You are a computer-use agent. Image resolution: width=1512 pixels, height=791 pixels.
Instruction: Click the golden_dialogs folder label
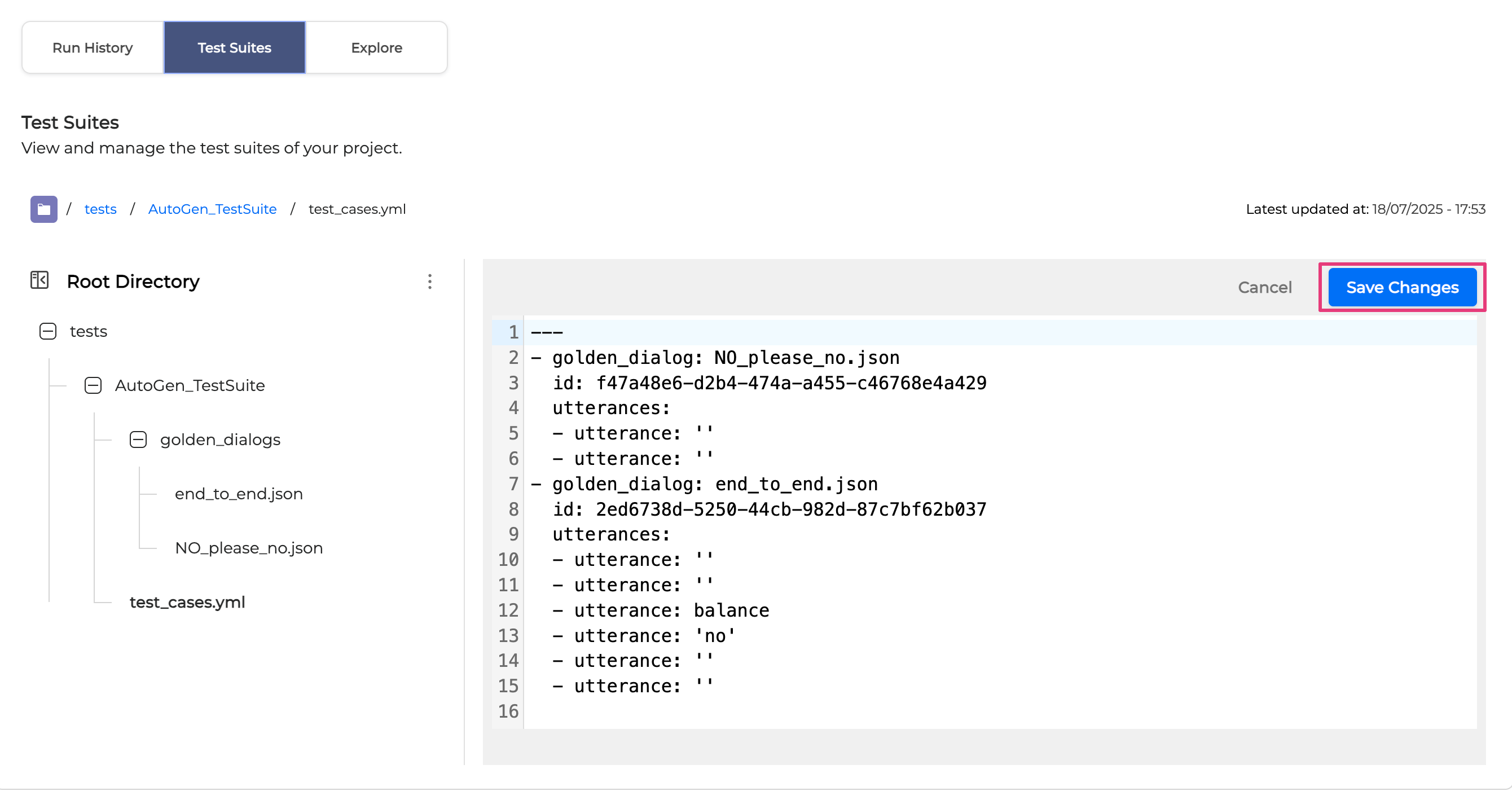point(220,440)
